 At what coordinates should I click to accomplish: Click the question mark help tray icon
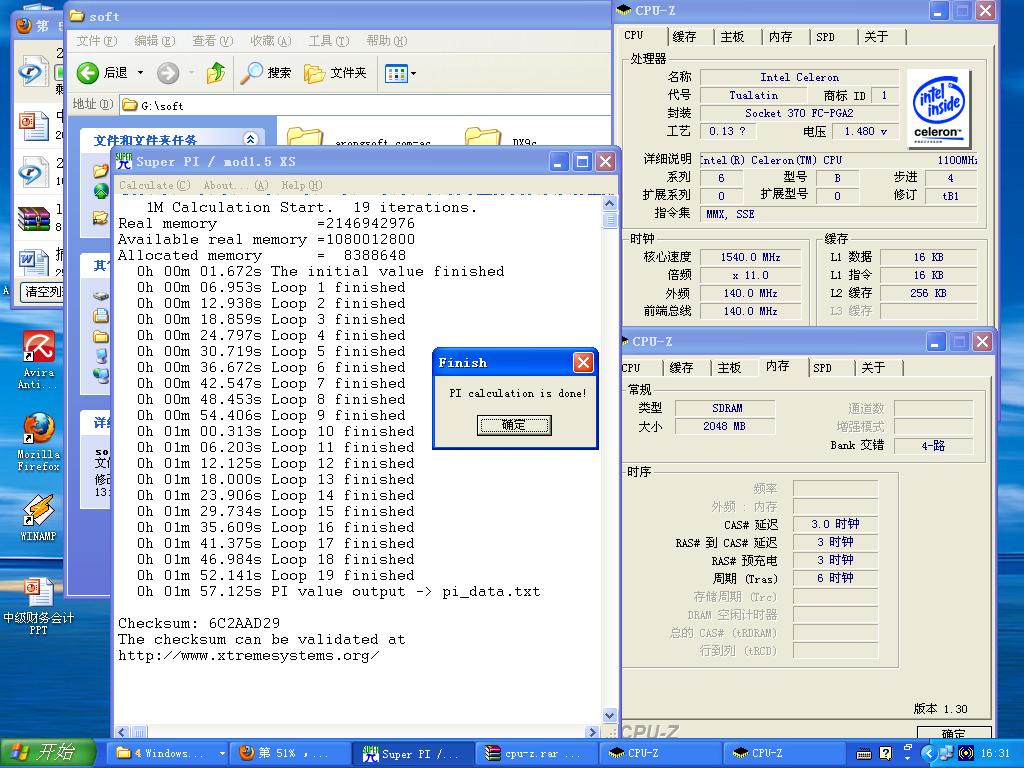pyautogui.click(x=886, y=754)
